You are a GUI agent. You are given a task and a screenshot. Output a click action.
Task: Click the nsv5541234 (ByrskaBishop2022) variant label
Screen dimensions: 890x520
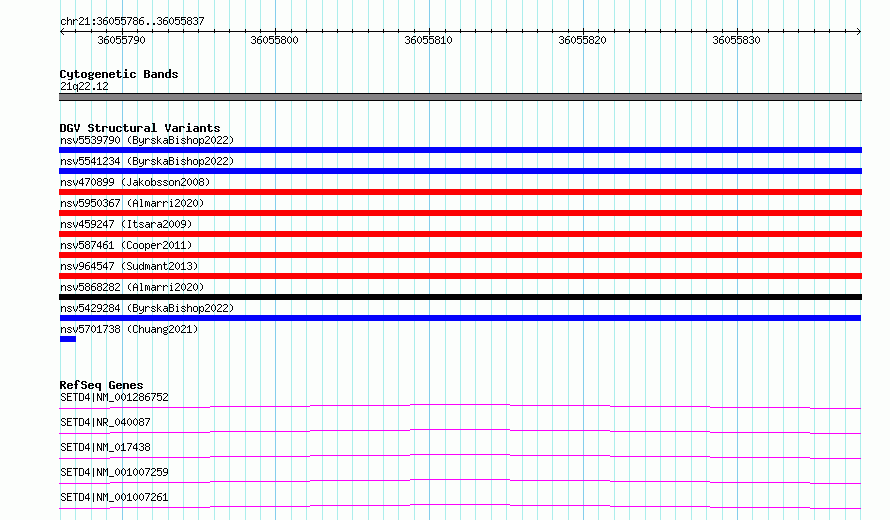(147, 161)
